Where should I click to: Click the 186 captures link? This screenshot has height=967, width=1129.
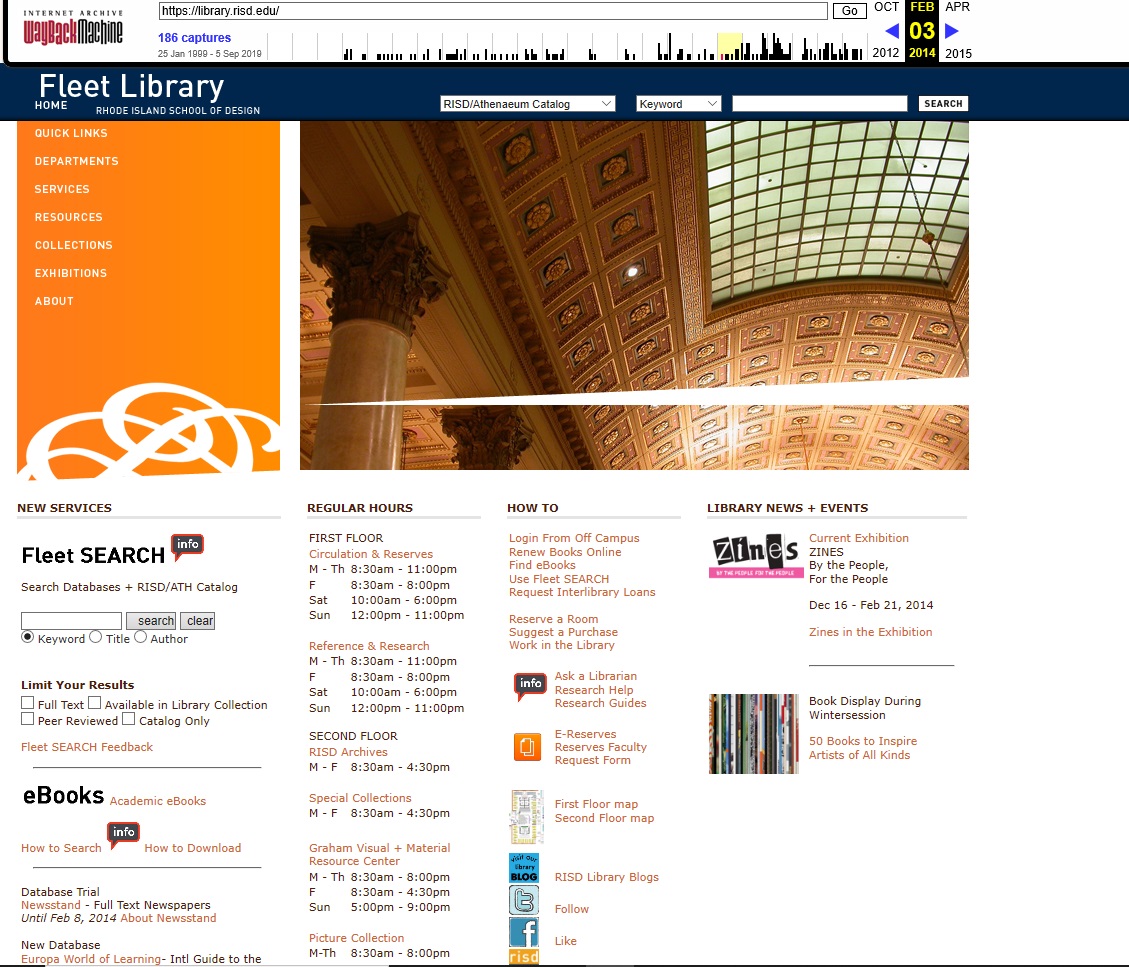coord(194,37)
